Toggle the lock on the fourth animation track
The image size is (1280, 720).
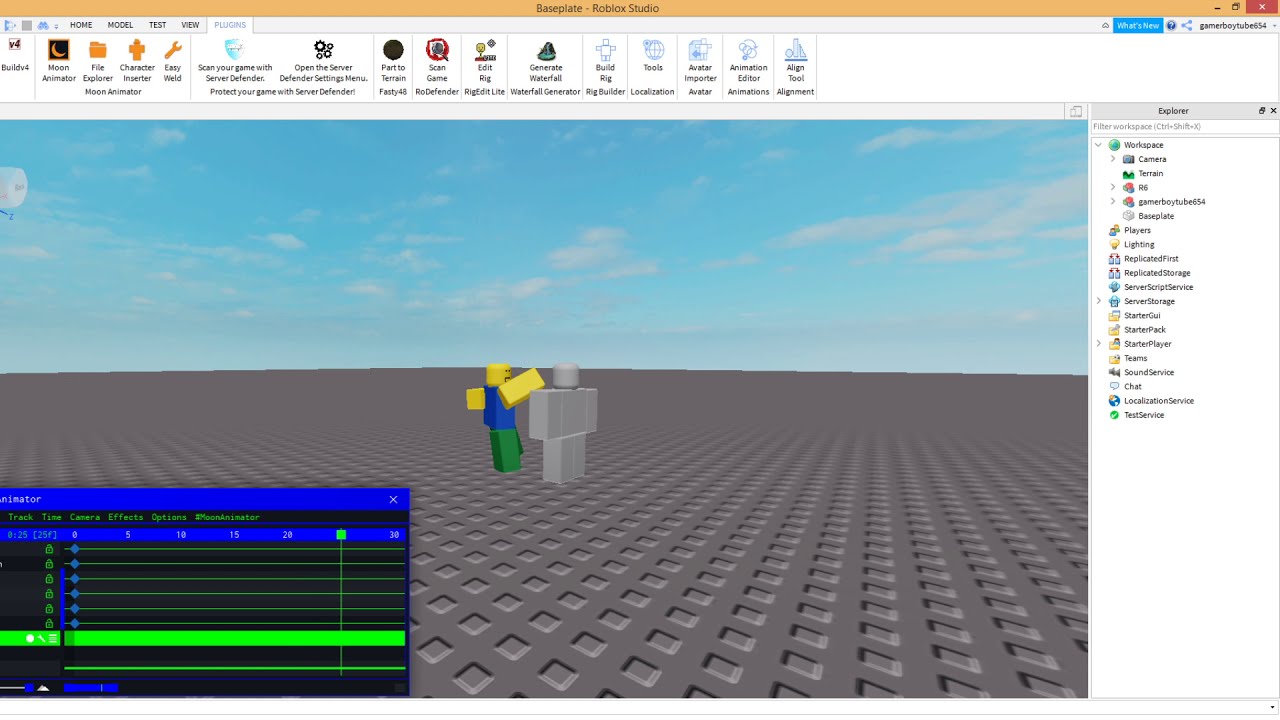49,594
